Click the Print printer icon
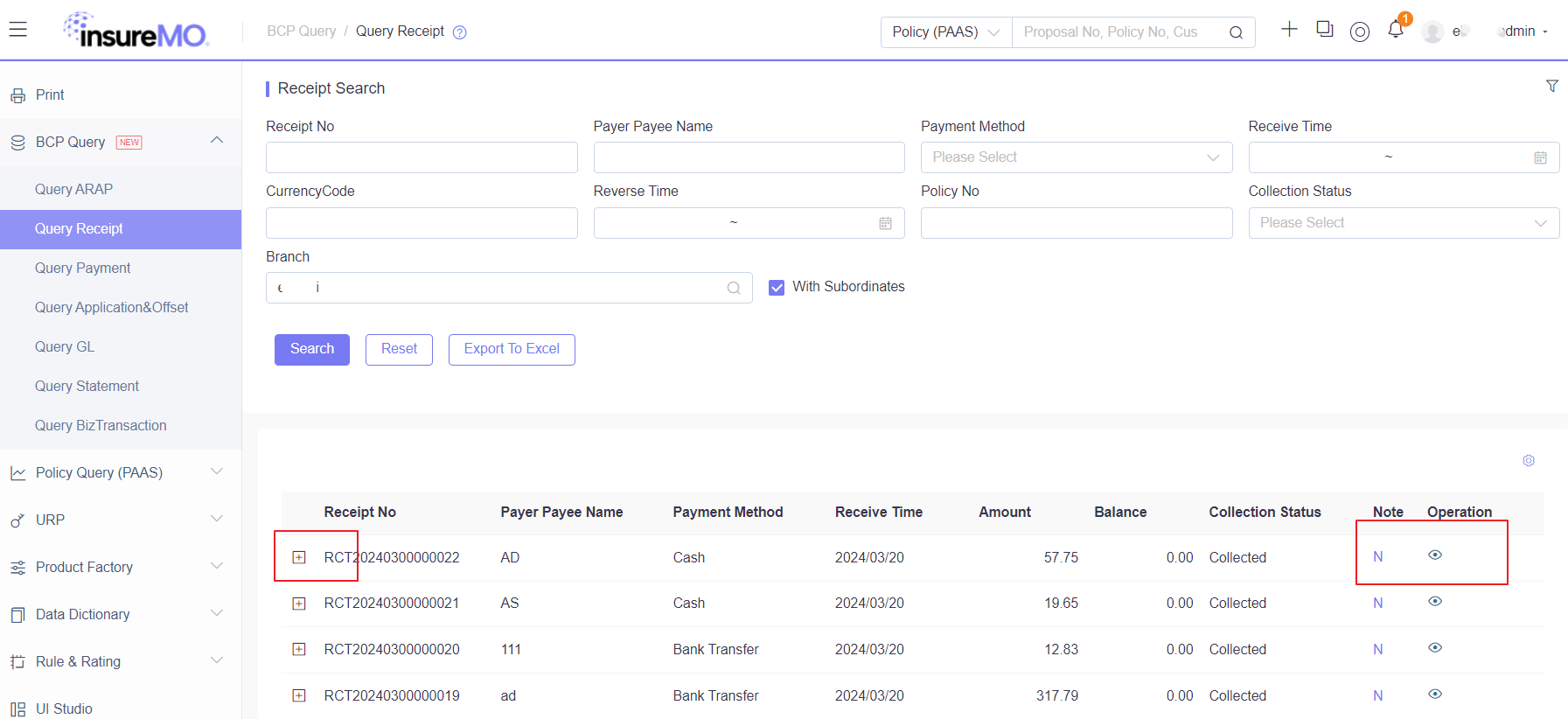 (x=18, y=95)
